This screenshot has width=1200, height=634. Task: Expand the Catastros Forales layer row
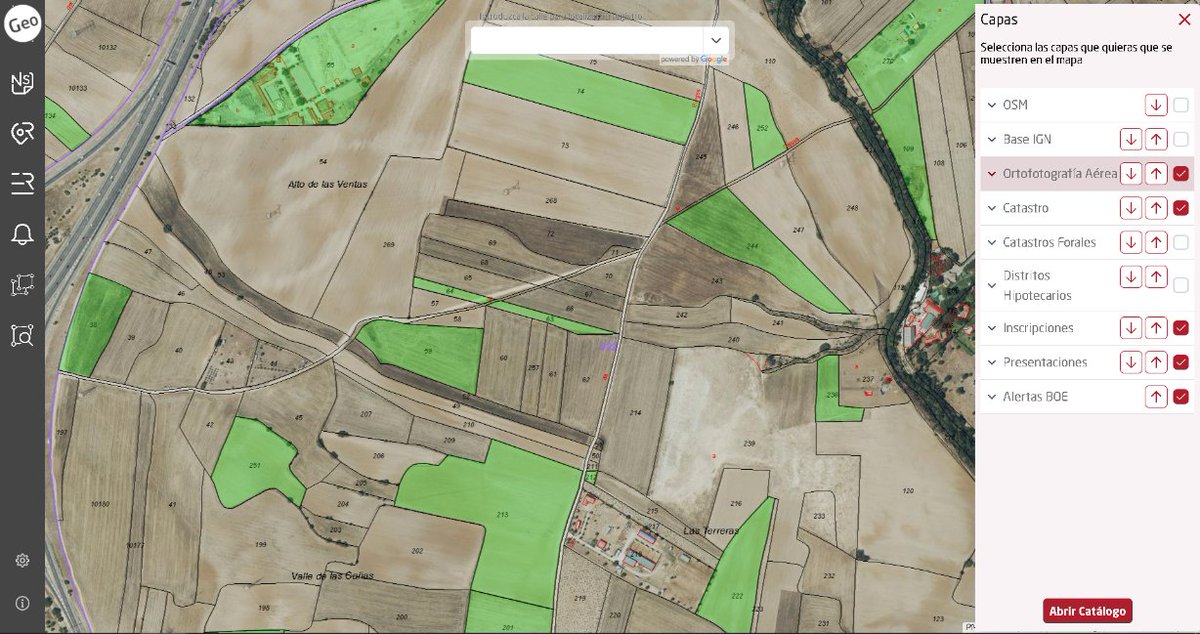click(992, 242)
